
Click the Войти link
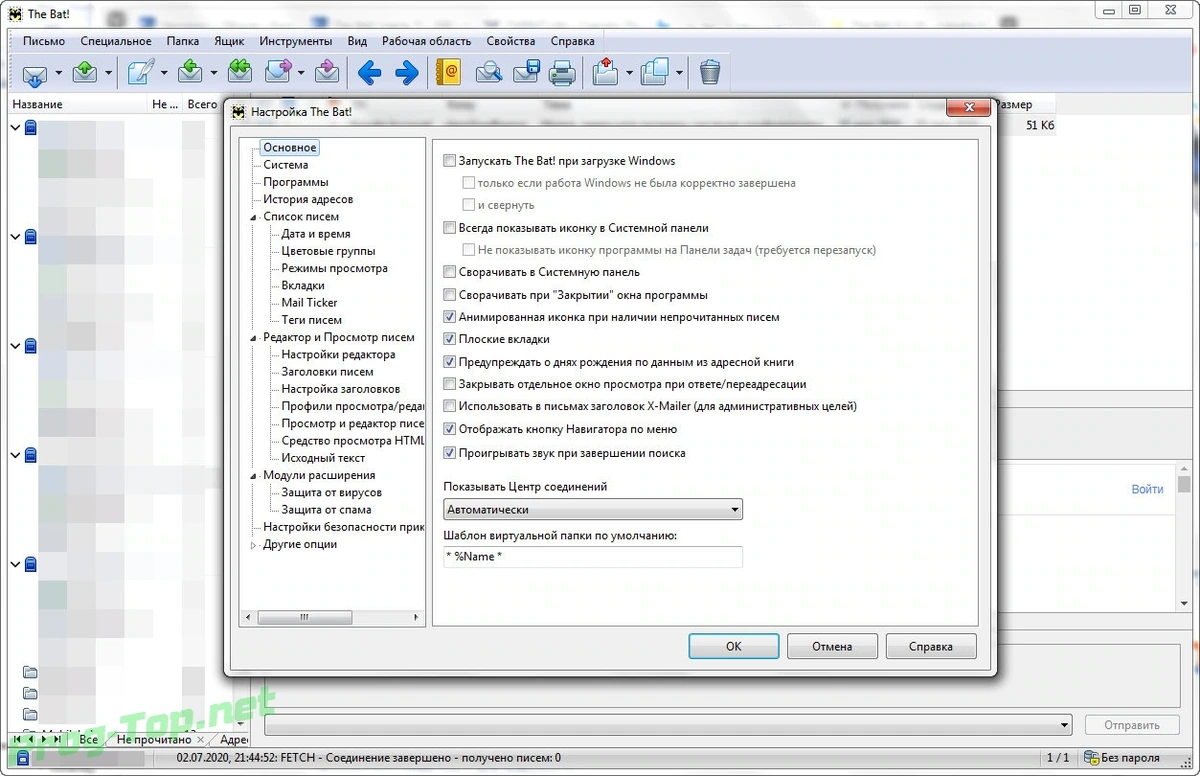1147,489
